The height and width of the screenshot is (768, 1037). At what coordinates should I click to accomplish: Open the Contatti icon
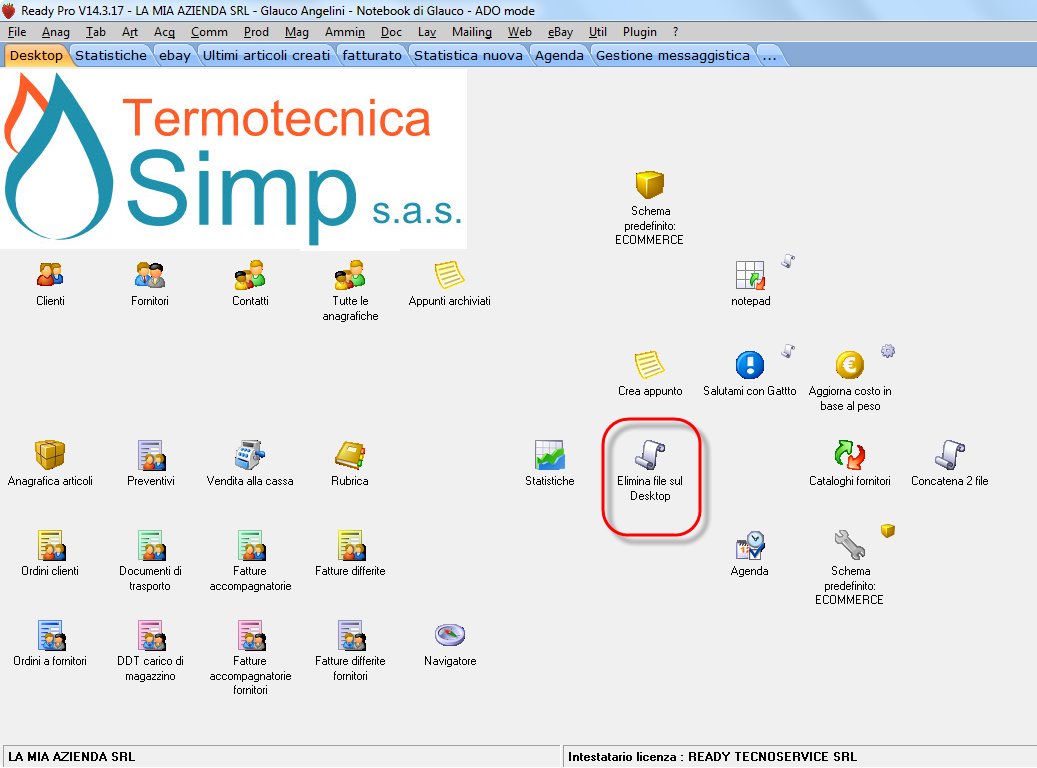click(x=250, y=275)
